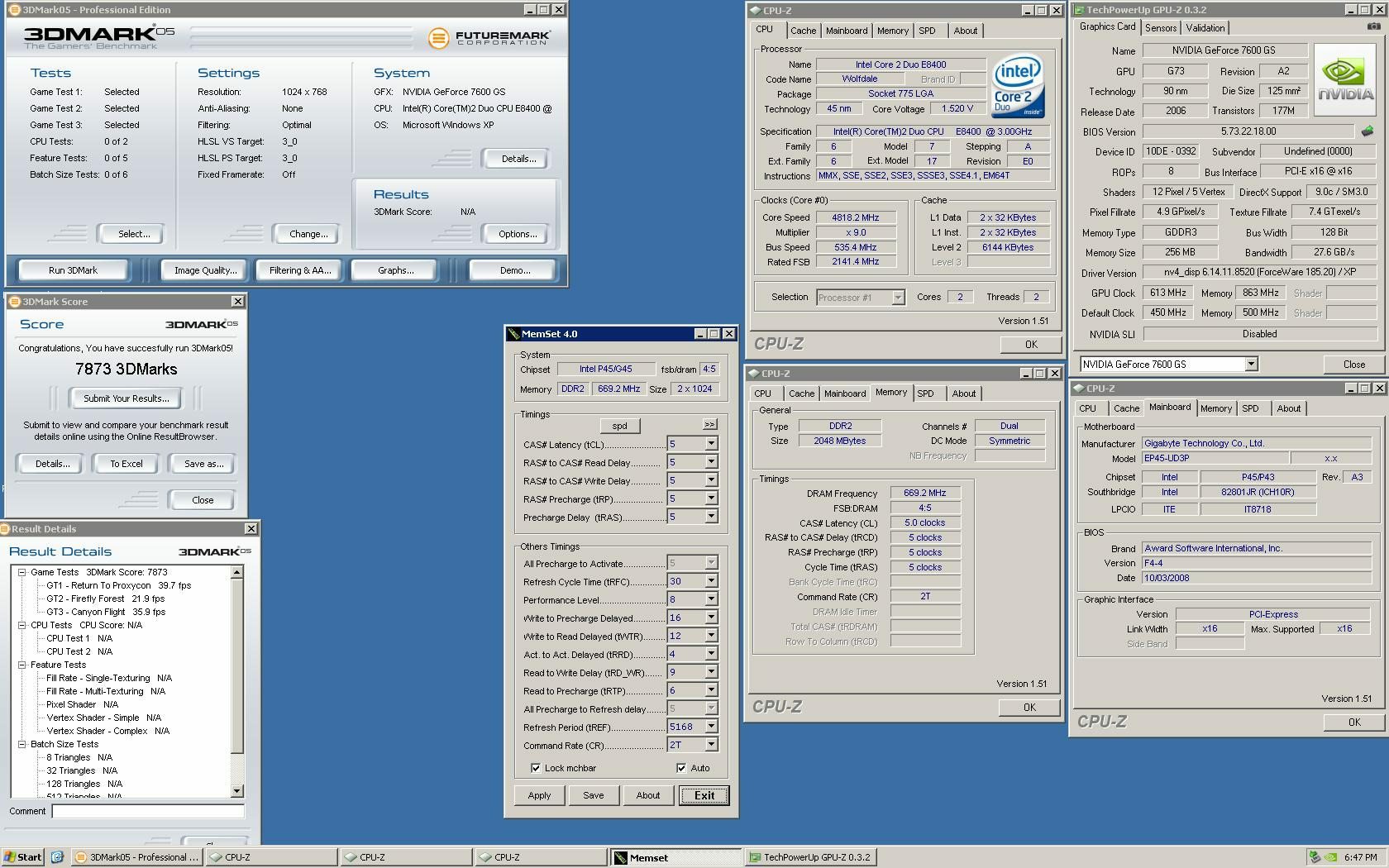Click the MemSet title bar icon
The width and height of the screenshot is (1389, 868).
(513, 334)
